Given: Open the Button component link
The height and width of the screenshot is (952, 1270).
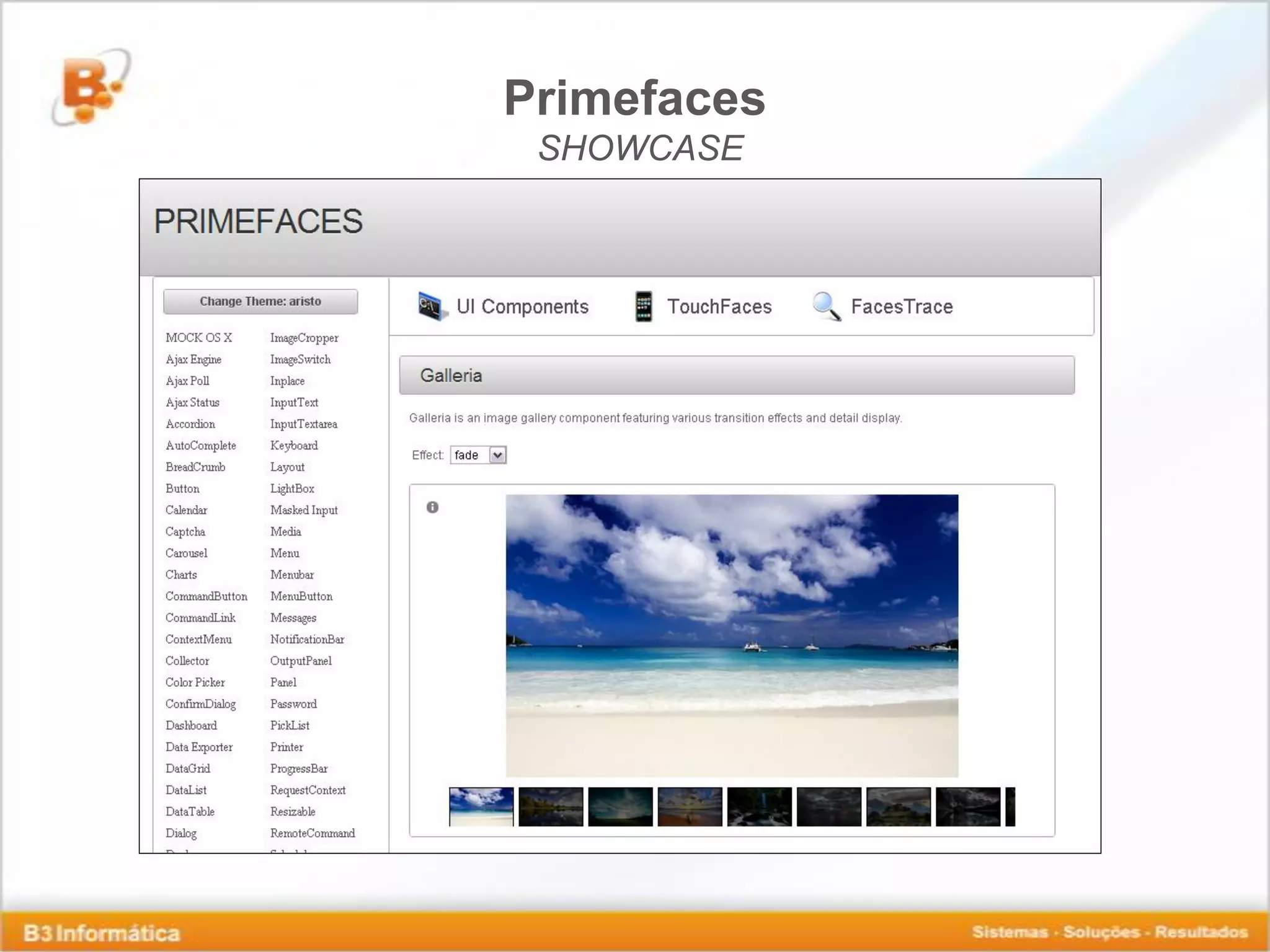Looking at the screenshot, I should (x=182, y=488).
